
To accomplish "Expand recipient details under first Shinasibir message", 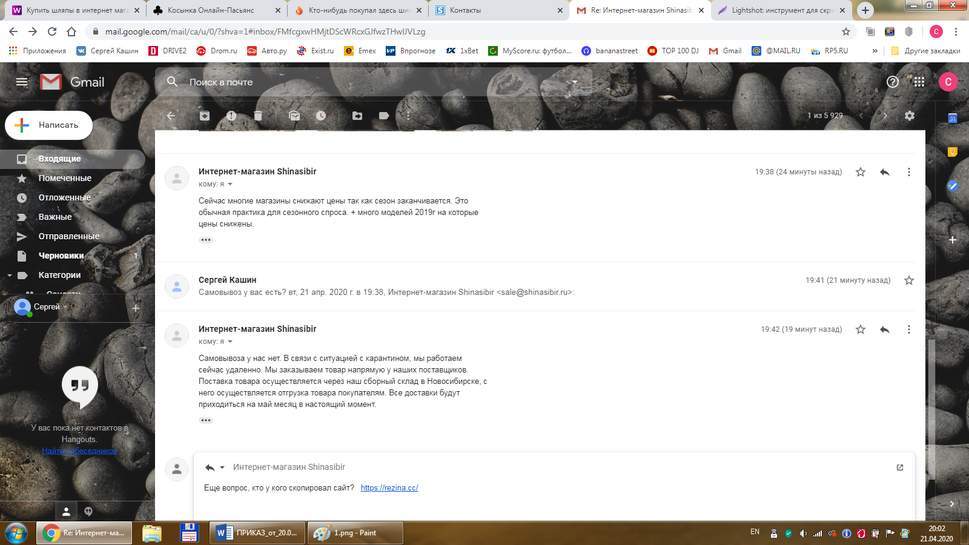I will tap(230, 185).
